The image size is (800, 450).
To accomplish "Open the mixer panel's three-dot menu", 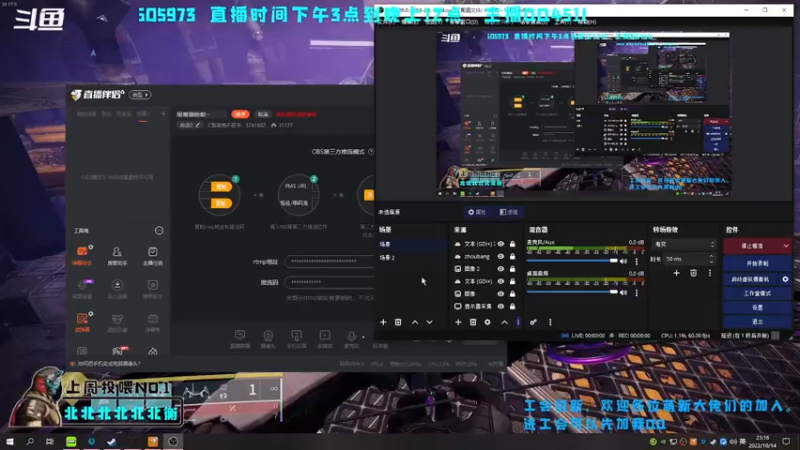I will 550,322.
